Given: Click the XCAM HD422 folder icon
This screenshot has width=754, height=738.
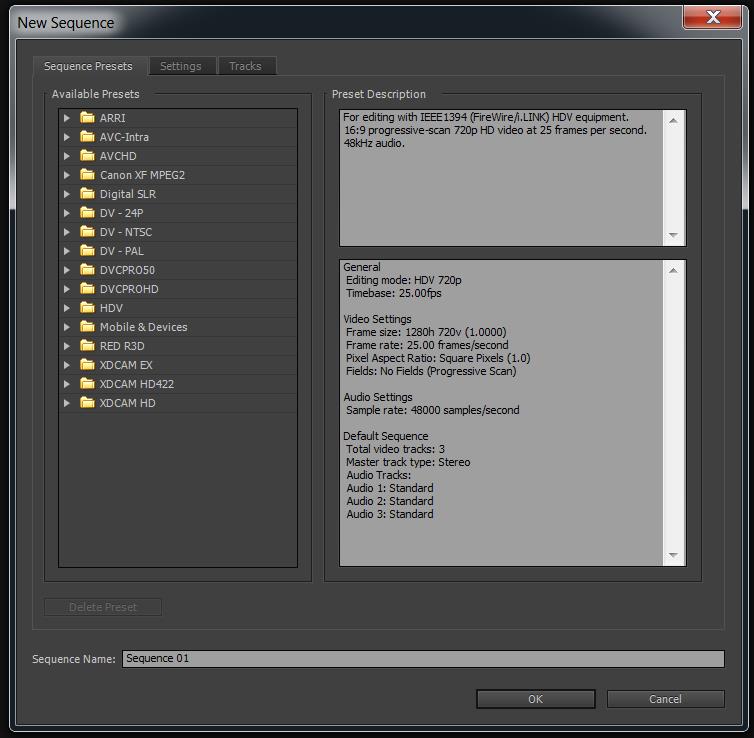Looking at the screenshot, I should coord(87,384).
